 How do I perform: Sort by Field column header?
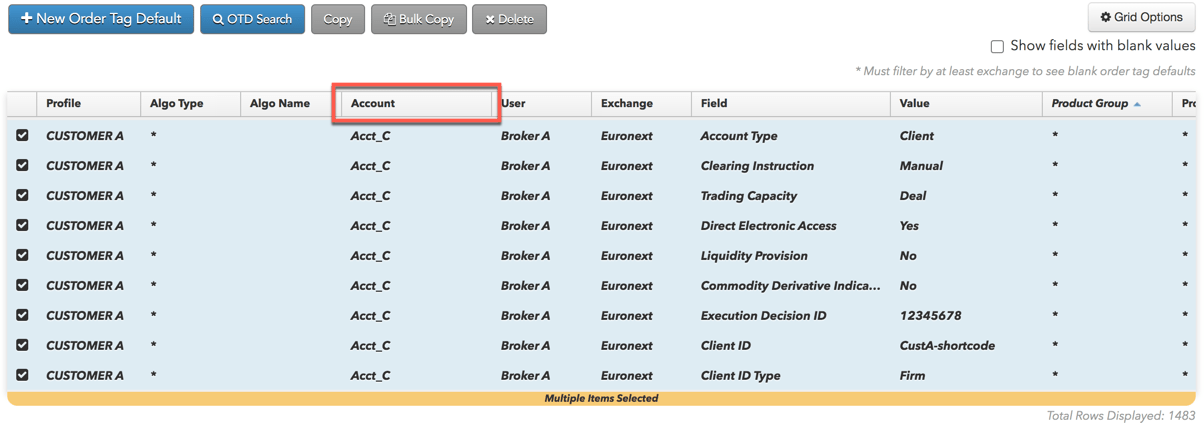[791, 104]
